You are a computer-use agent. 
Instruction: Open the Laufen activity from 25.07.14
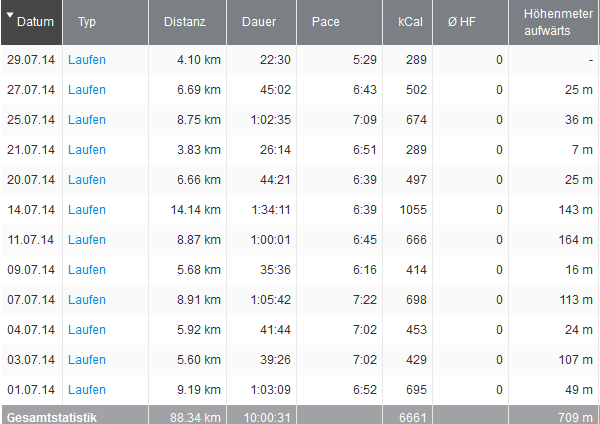[87, 120]
